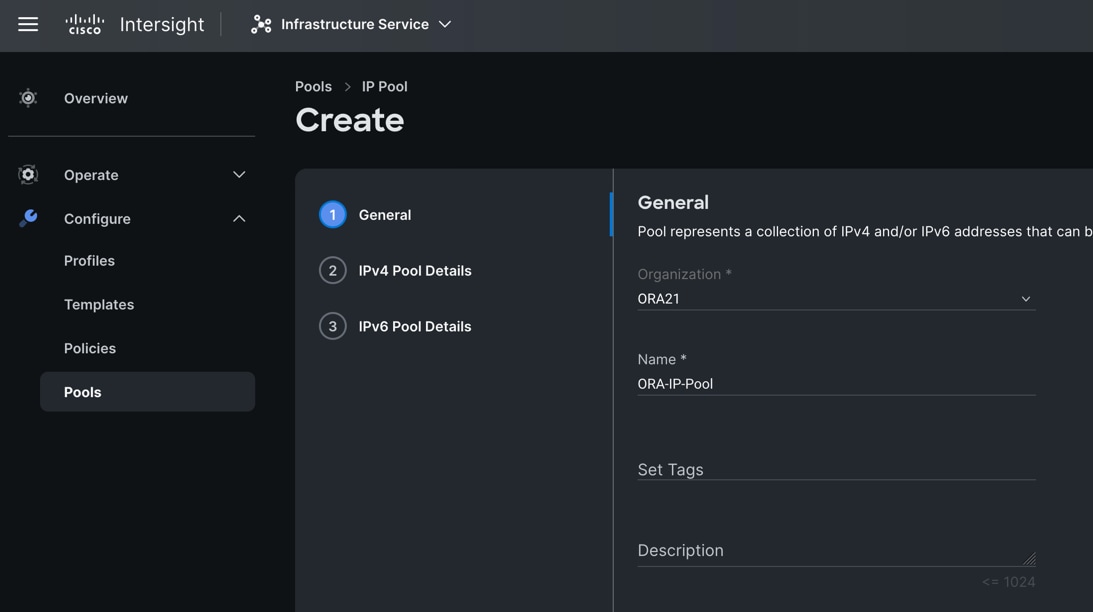Image resolution: width=1093 pixels, height=612 pixels.
Task: Click the Set Tags field
Action: click(835, 469)
